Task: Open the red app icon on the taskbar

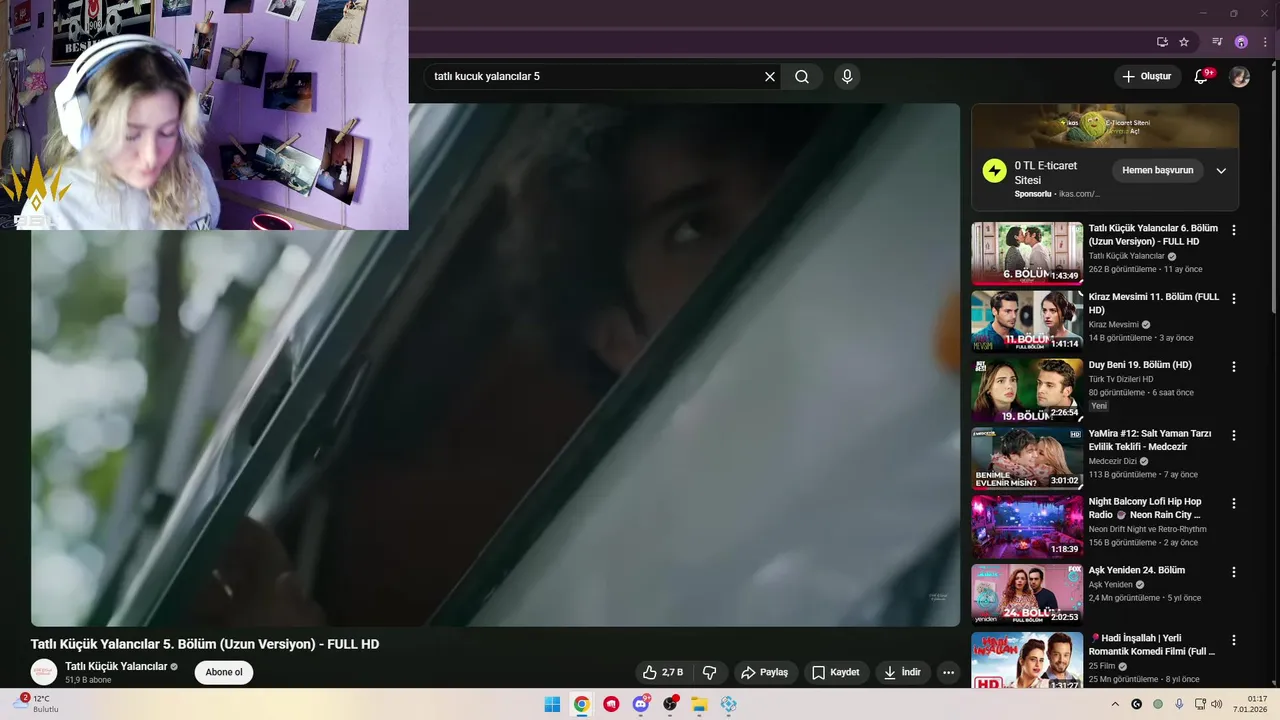Action: [x=611, y=704]
